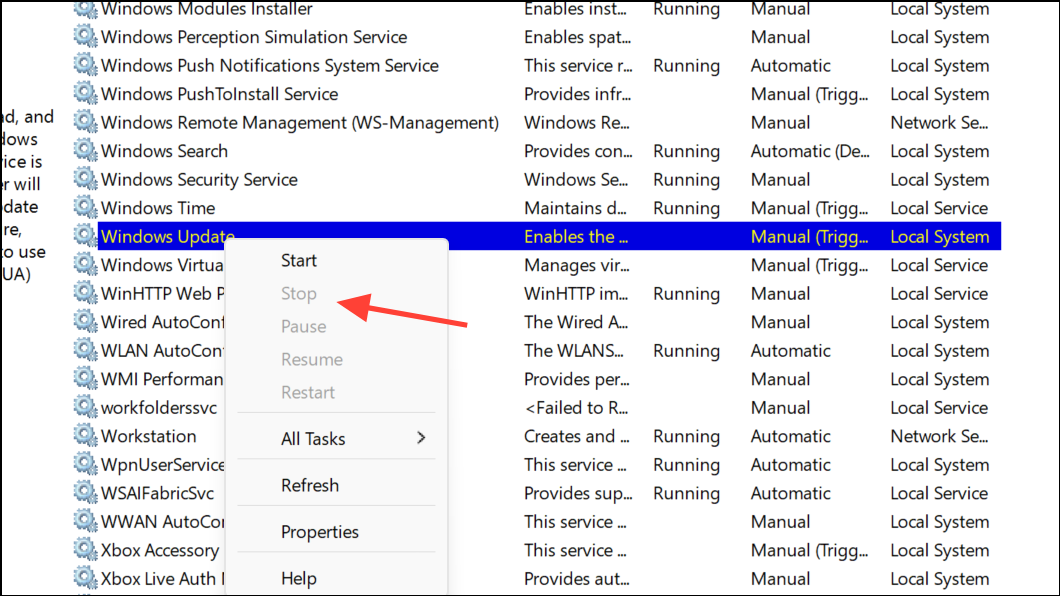Select Help in the context menu
Screen dimensions: 1060x596
click(299, 578)
